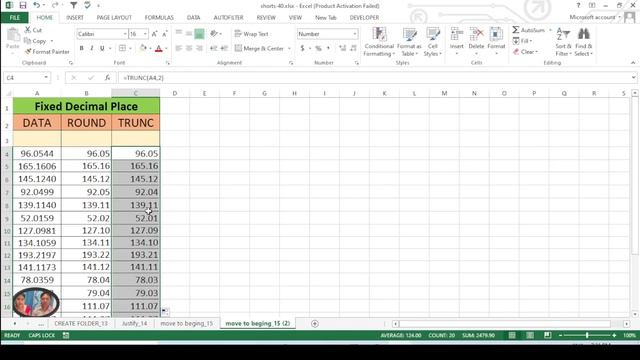Decrease font size with the small A
Viewport: 640px width, 360px height.
click(x=164, y=34)
